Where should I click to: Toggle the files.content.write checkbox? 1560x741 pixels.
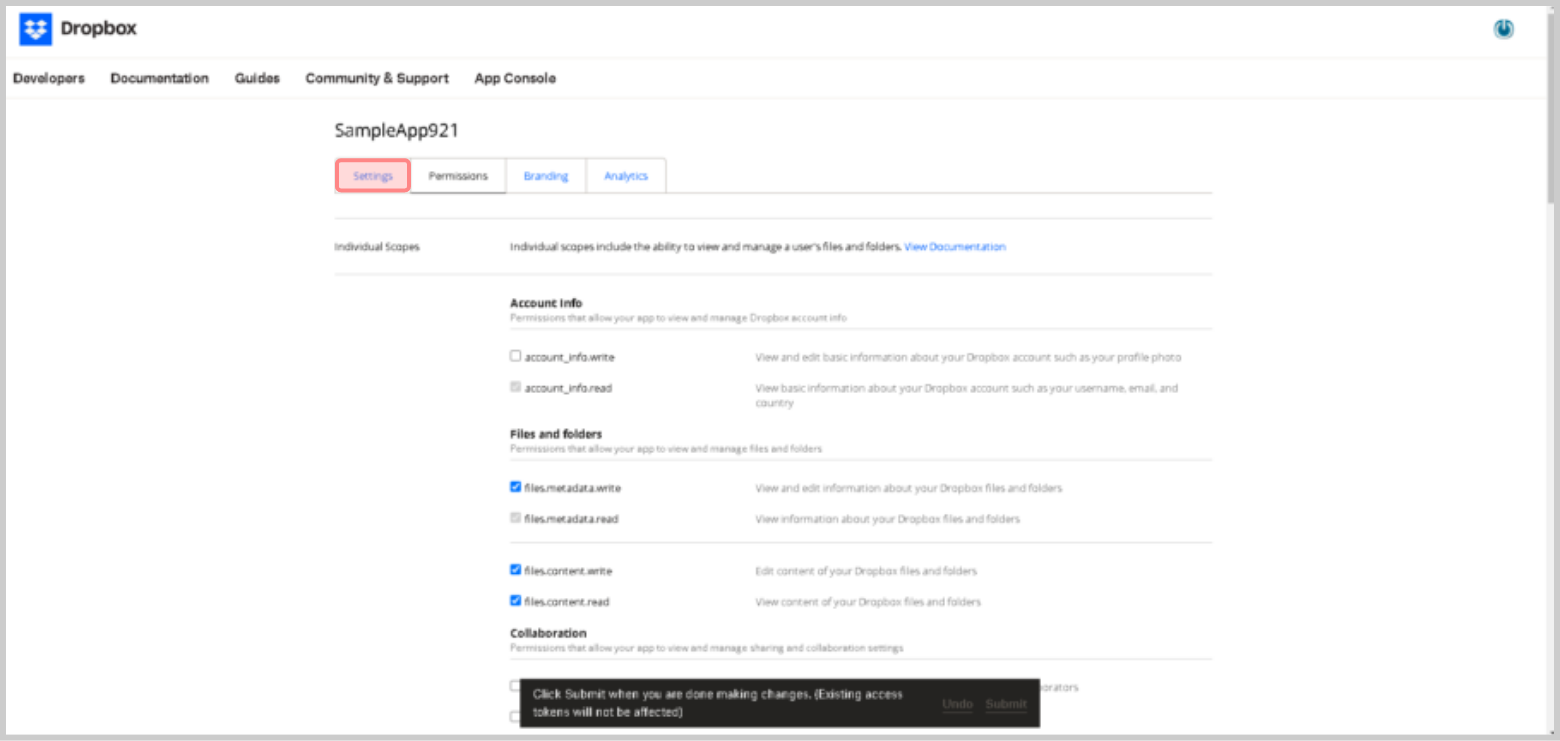coord(516,570)
